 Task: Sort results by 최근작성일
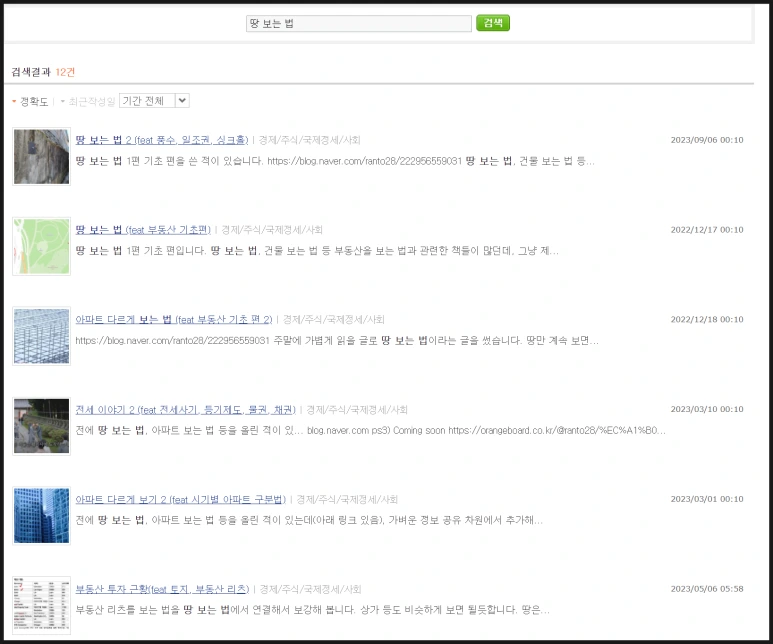coord(92,102)
